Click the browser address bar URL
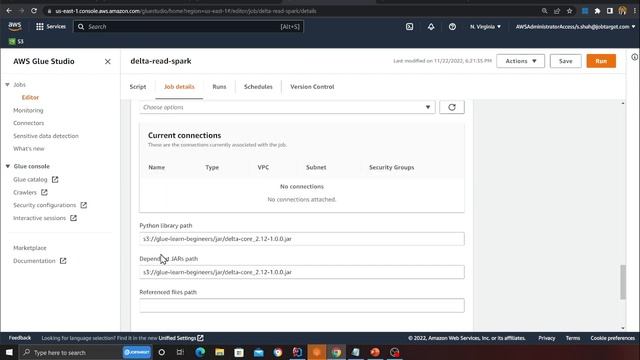 [186, 11]
